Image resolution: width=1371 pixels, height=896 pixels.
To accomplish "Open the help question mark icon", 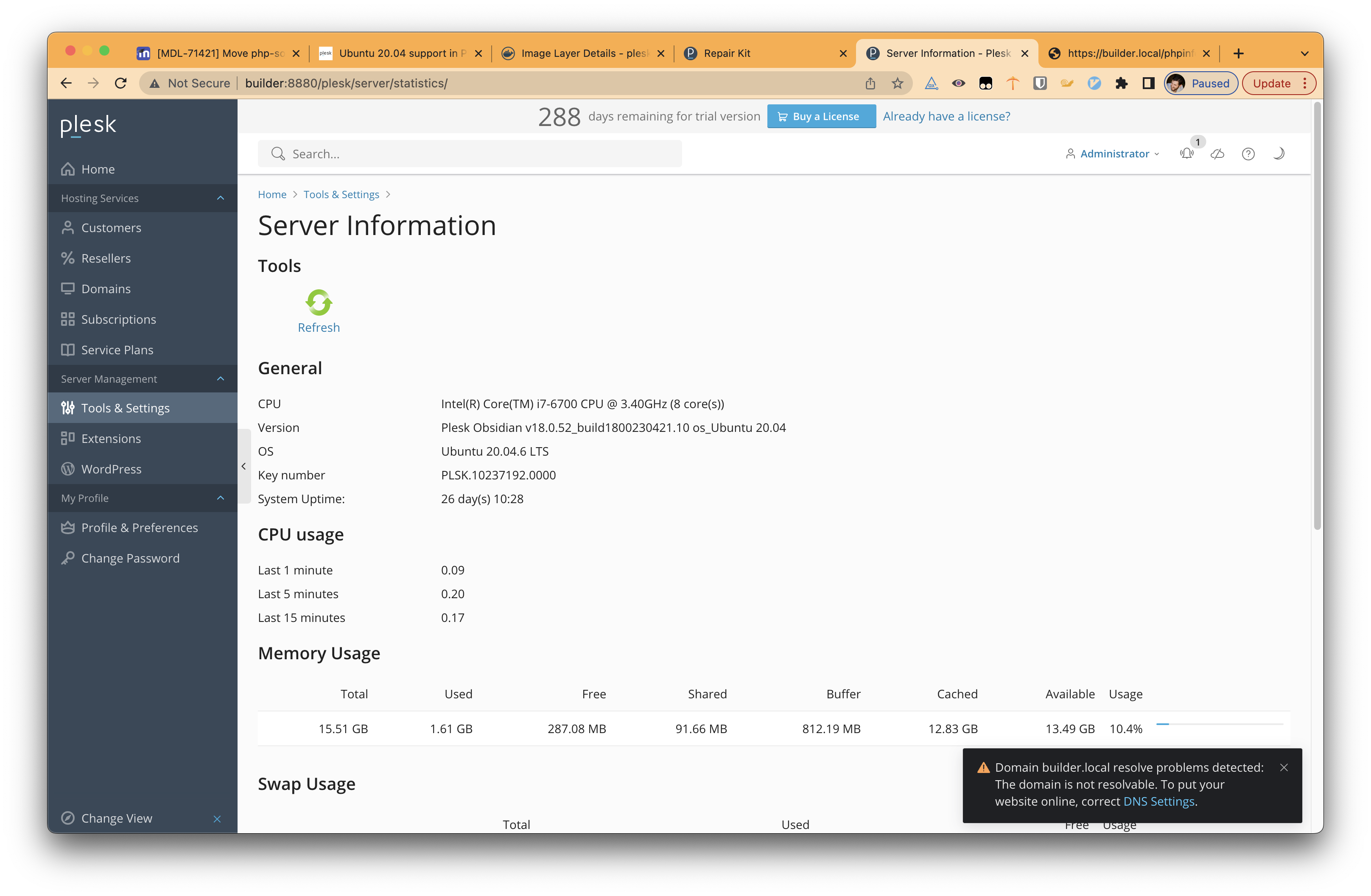I will (1248, 154).
